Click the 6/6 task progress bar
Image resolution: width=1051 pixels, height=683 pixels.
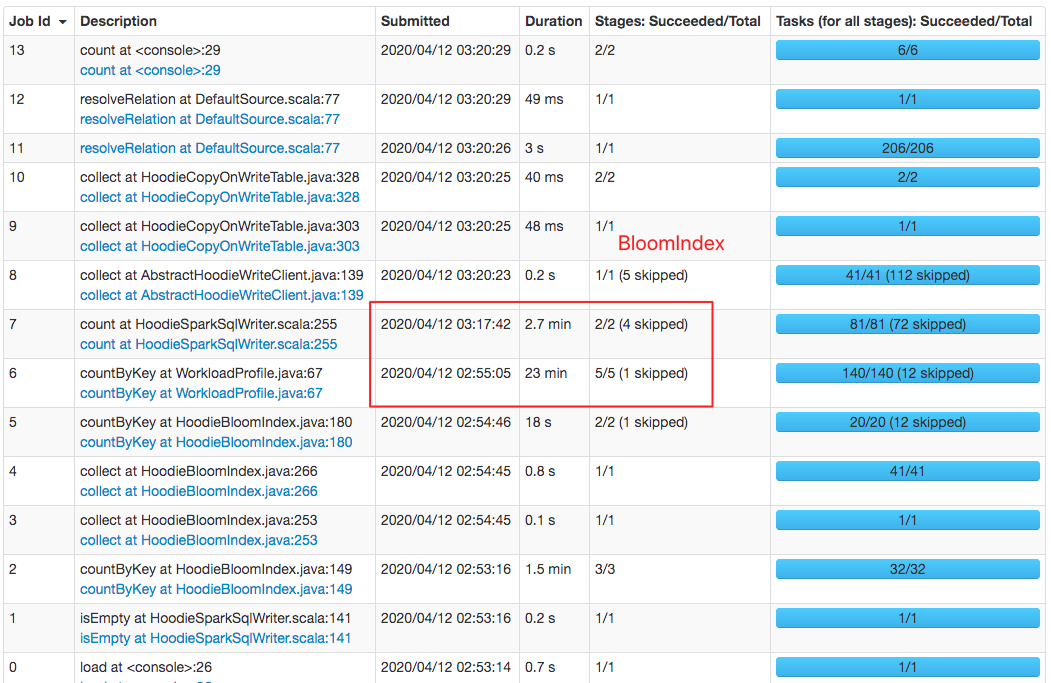pyautogui.click(x=908, y=50)
